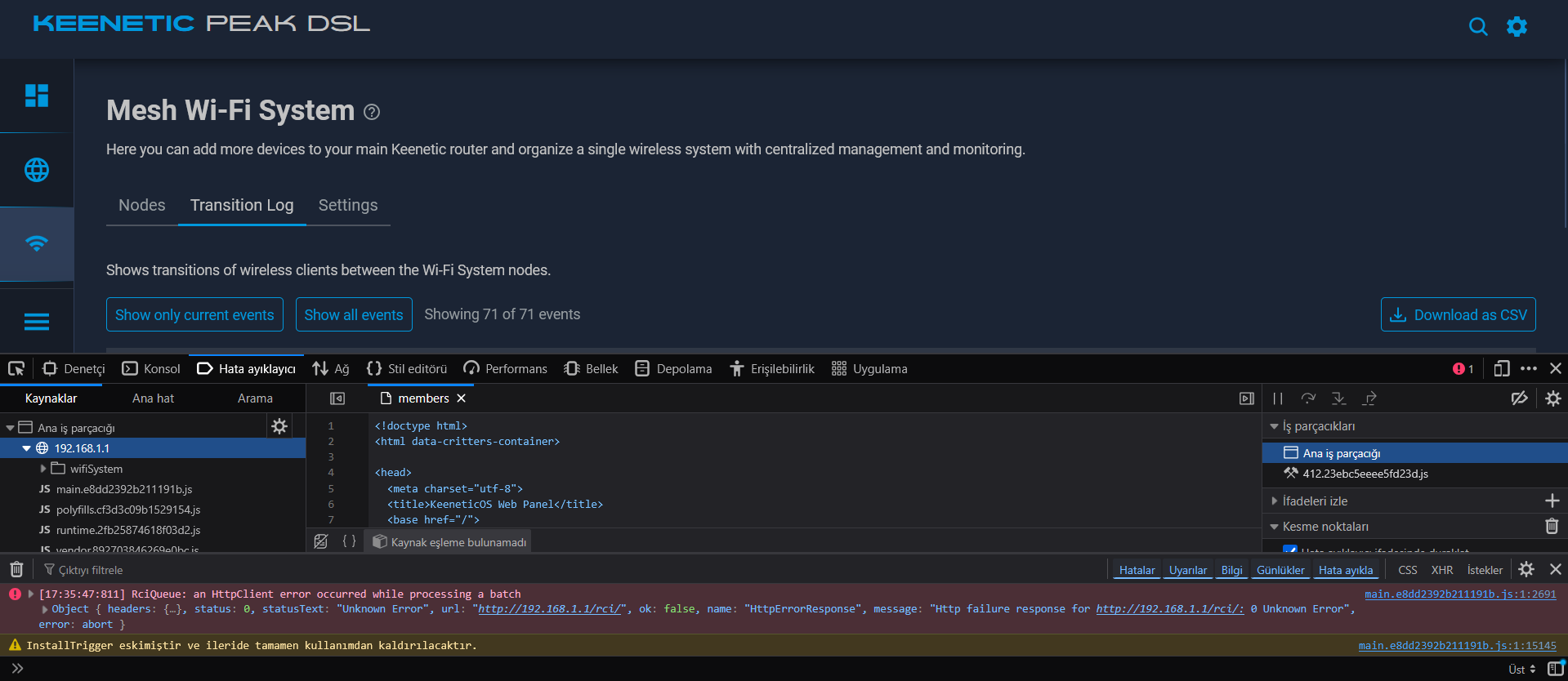Viewport: 1568px width, 681px height.
Task: Toggle Hatalar console filter
Action: click(x=1137, y=570)
